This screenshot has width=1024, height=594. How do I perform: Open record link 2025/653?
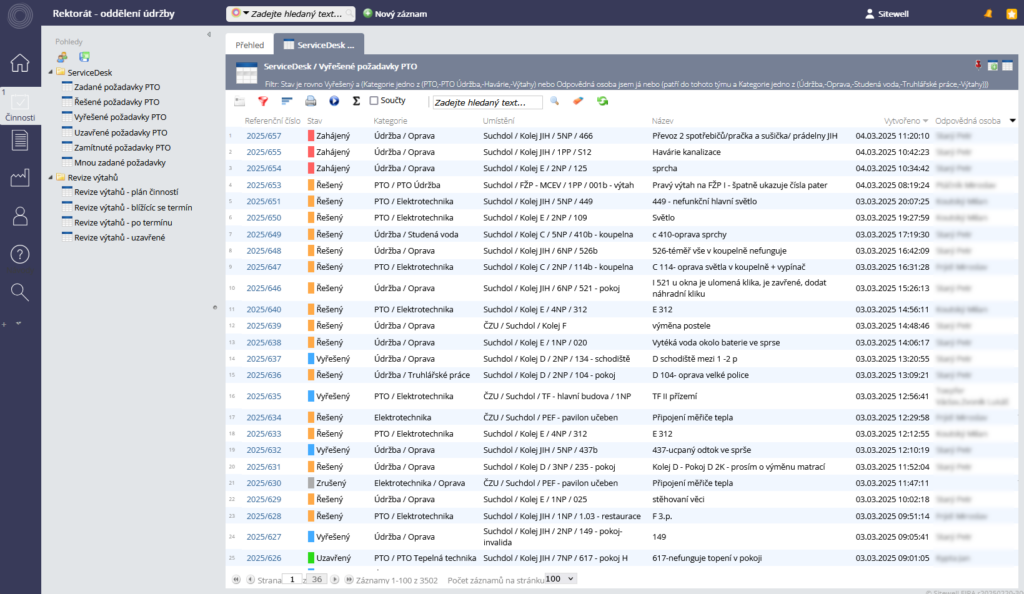point(264,185)
